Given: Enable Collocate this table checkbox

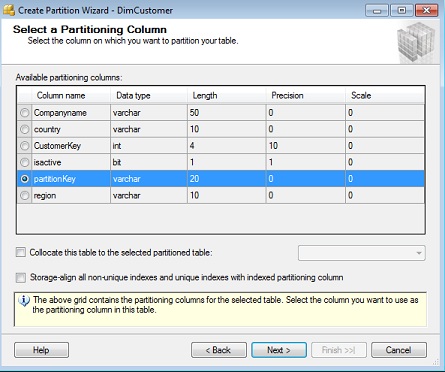Looking at the screenshot, I should coord(21,252).
